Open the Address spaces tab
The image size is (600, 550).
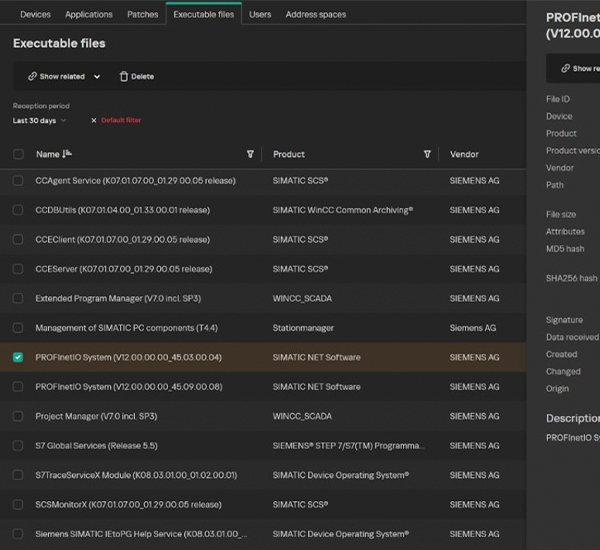[x=316, y=15]
